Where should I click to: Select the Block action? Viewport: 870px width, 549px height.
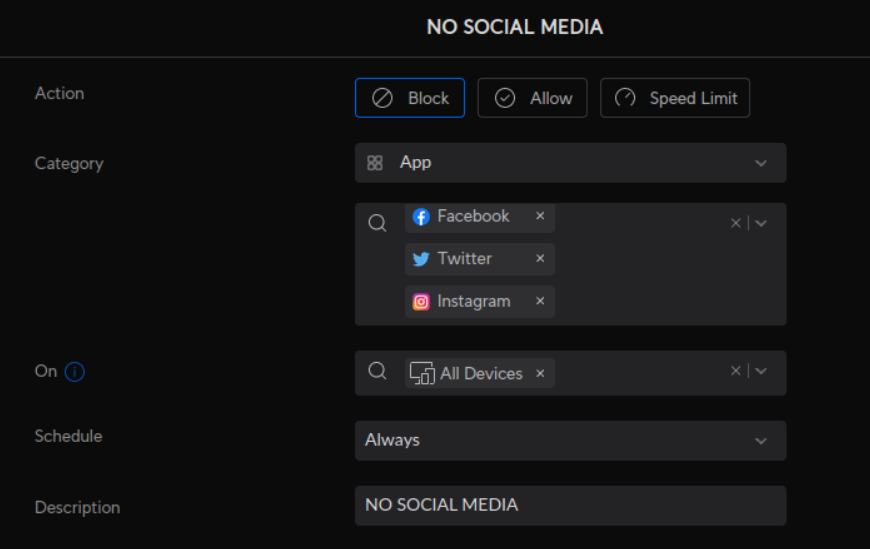pyautogui.click(x=410, y=98)
